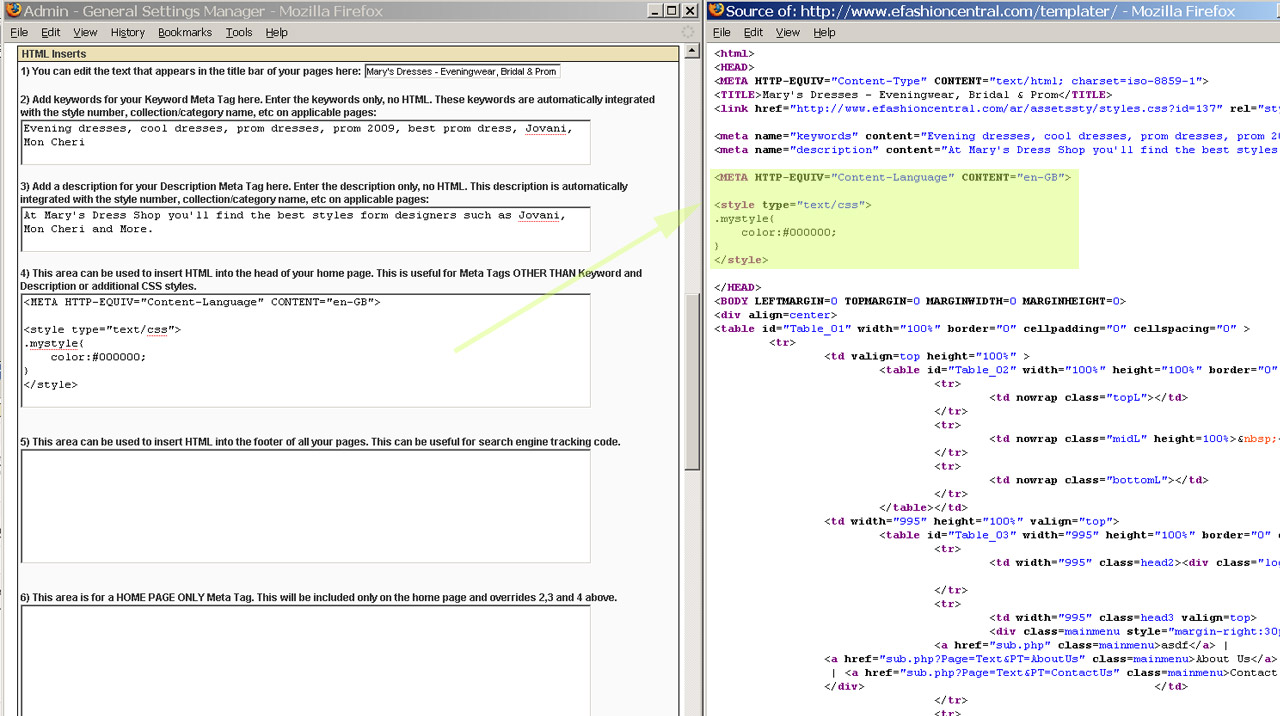Click the <div align=center> line in source
Screen dimensions: 1280x716
pyautogui.click(x=776, y=315)
